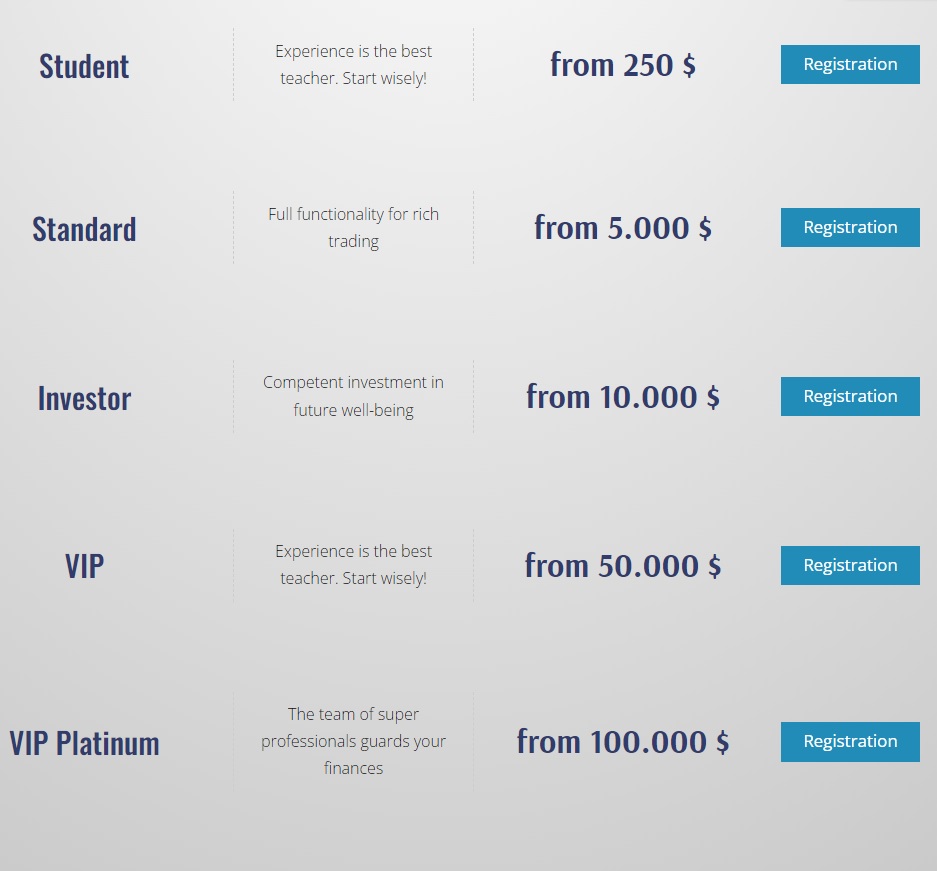Click the Student plan description text
The width and height of the screenshot is (937, 871).
(x=353, y=64)
